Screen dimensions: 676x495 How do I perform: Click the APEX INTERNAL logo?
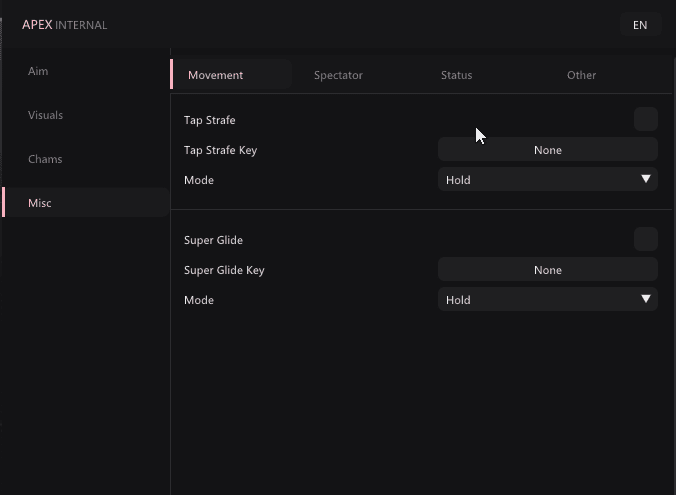click(65, 25)
